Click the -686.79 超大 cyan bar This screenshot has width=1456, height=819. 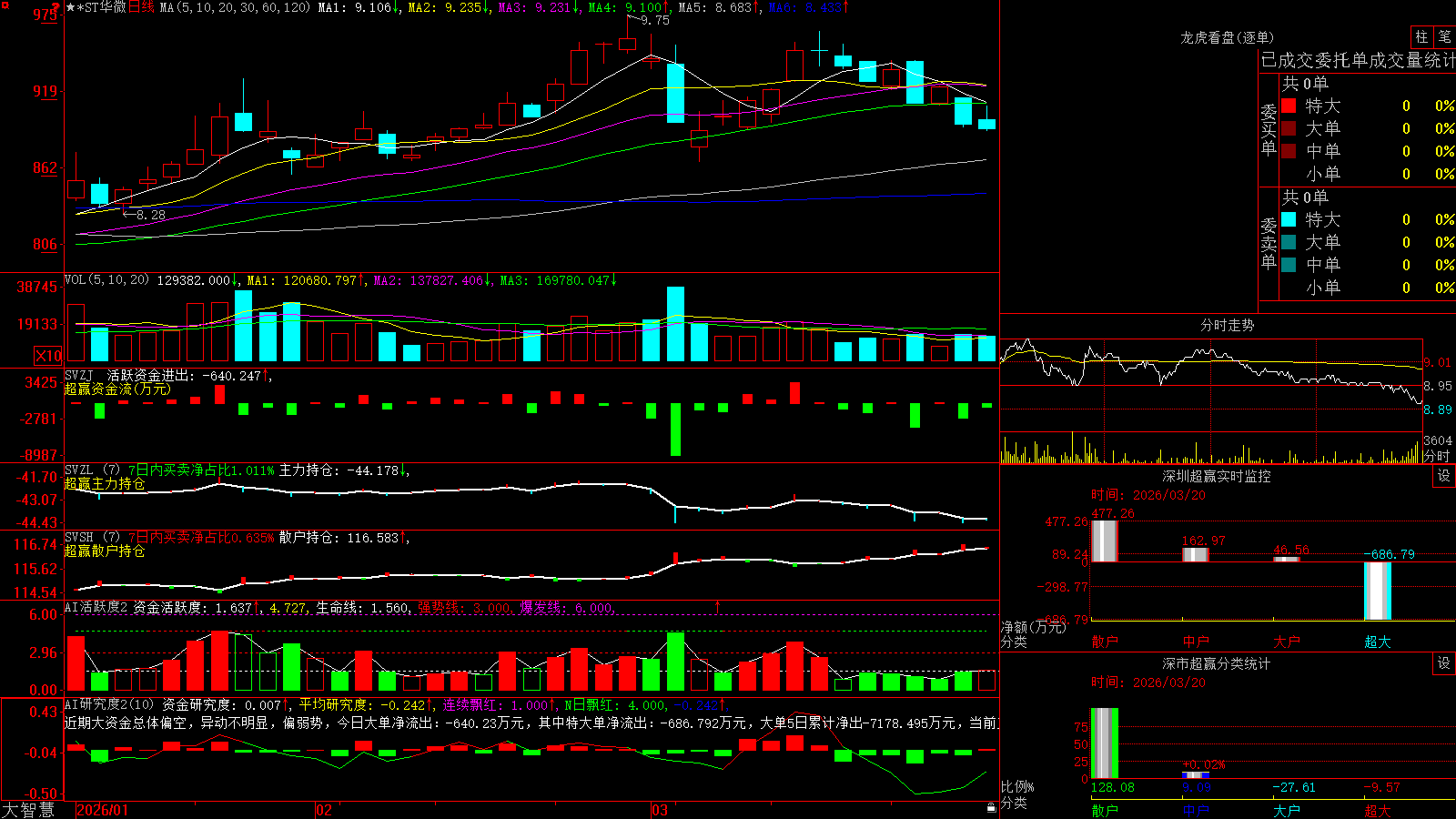click(1377, 591)
